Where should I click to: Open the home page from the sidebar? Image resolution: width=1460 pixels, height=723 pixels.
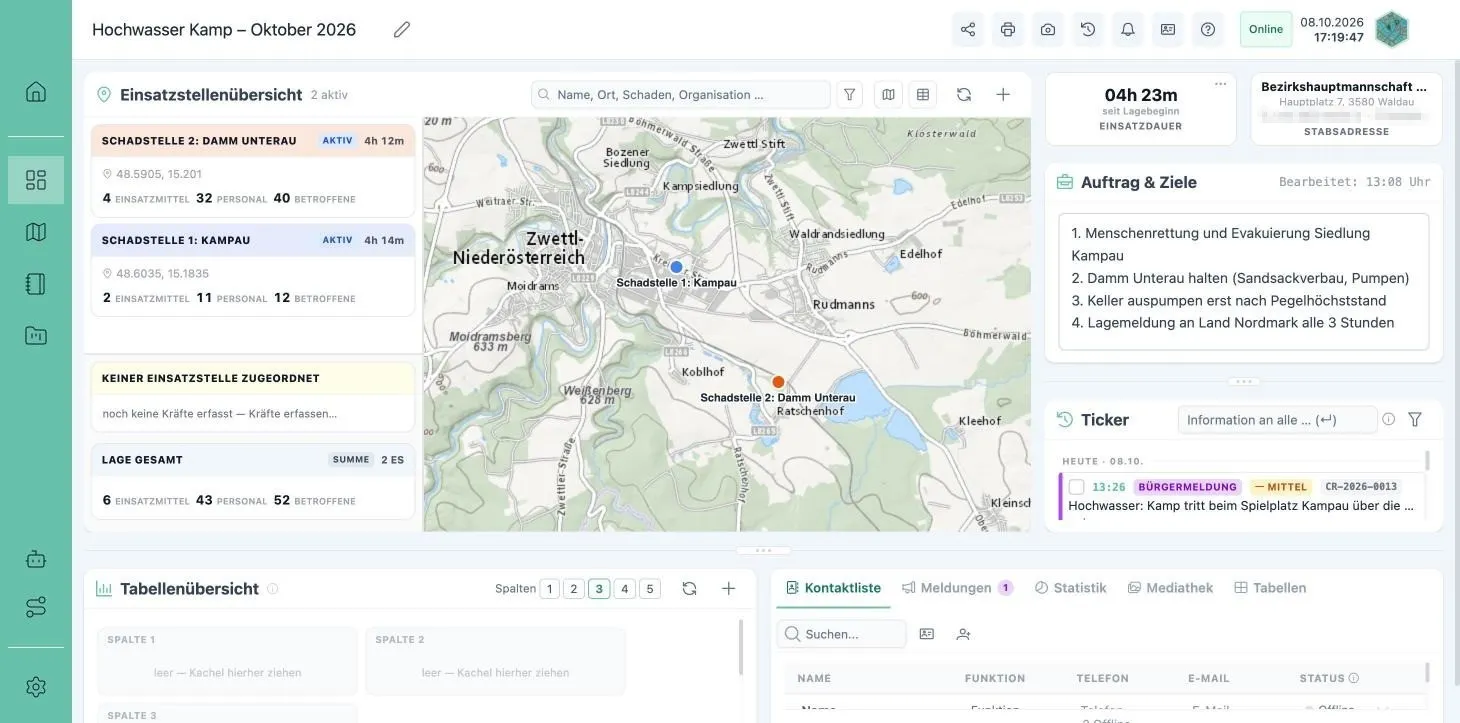point(36,92)
